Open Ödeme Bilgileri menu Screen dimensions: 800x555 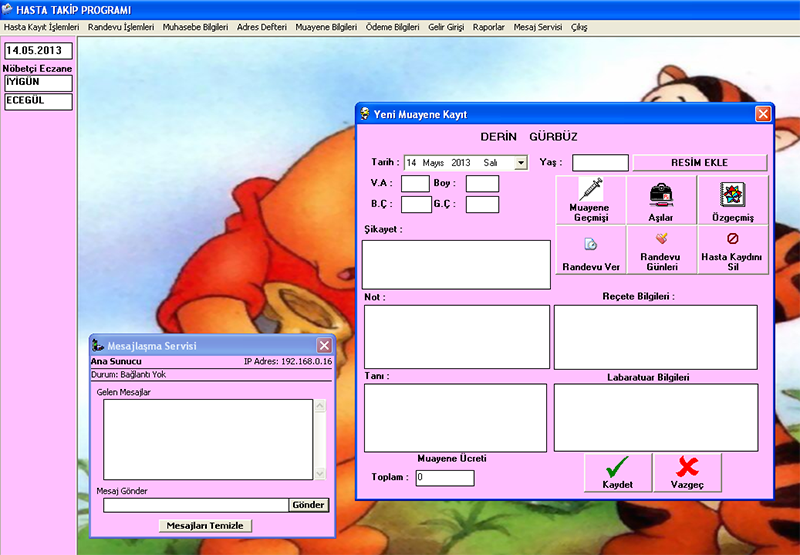pos(392,27)
